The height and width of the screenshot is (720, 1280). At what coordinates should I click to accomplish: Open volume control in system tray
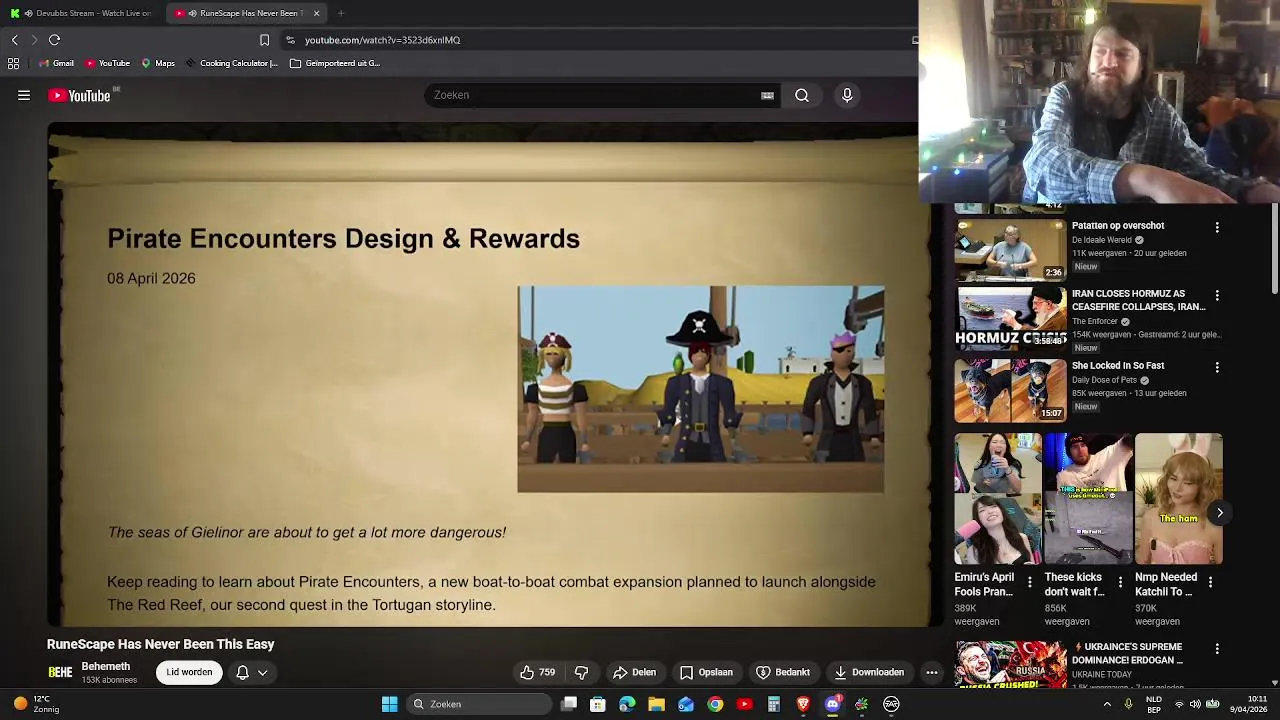coord(1195,704)
